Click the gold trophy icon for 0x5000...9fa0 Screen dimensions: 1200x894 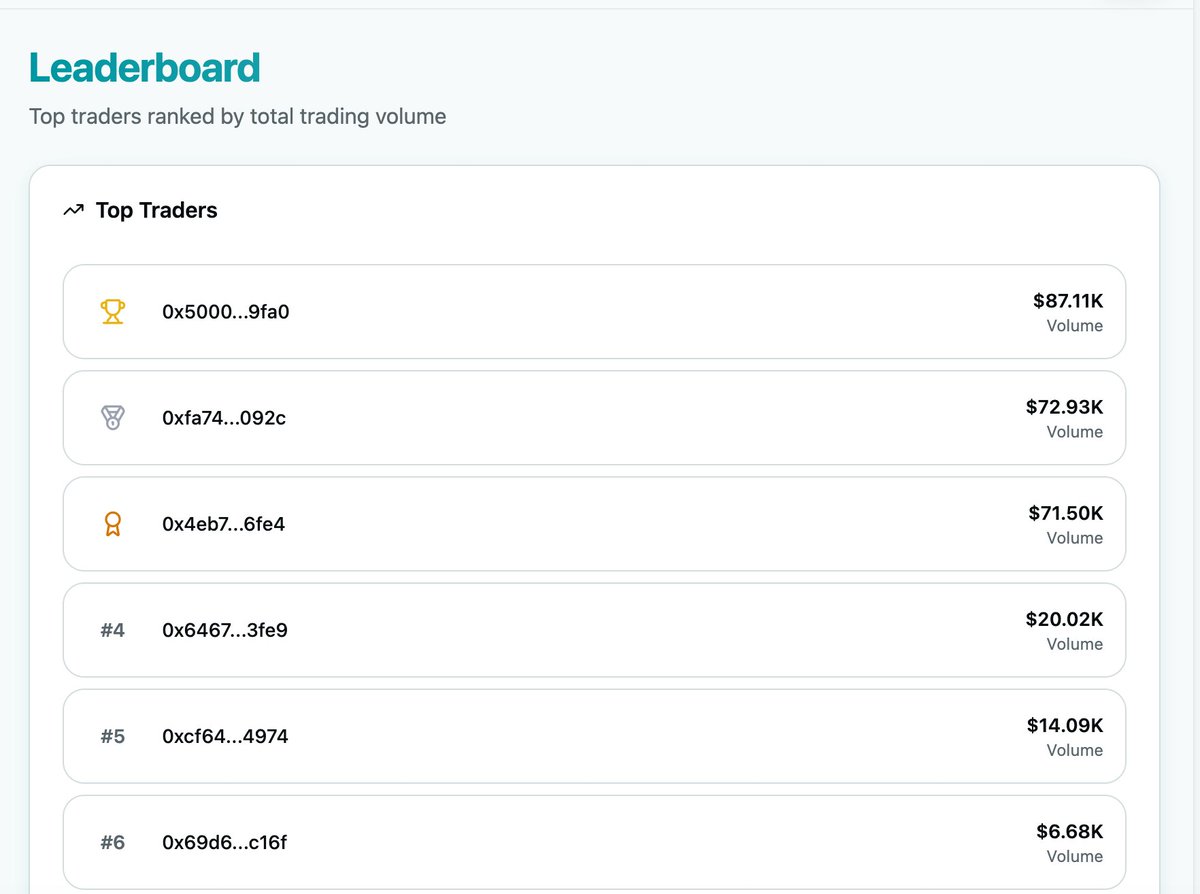click(113, 312)
